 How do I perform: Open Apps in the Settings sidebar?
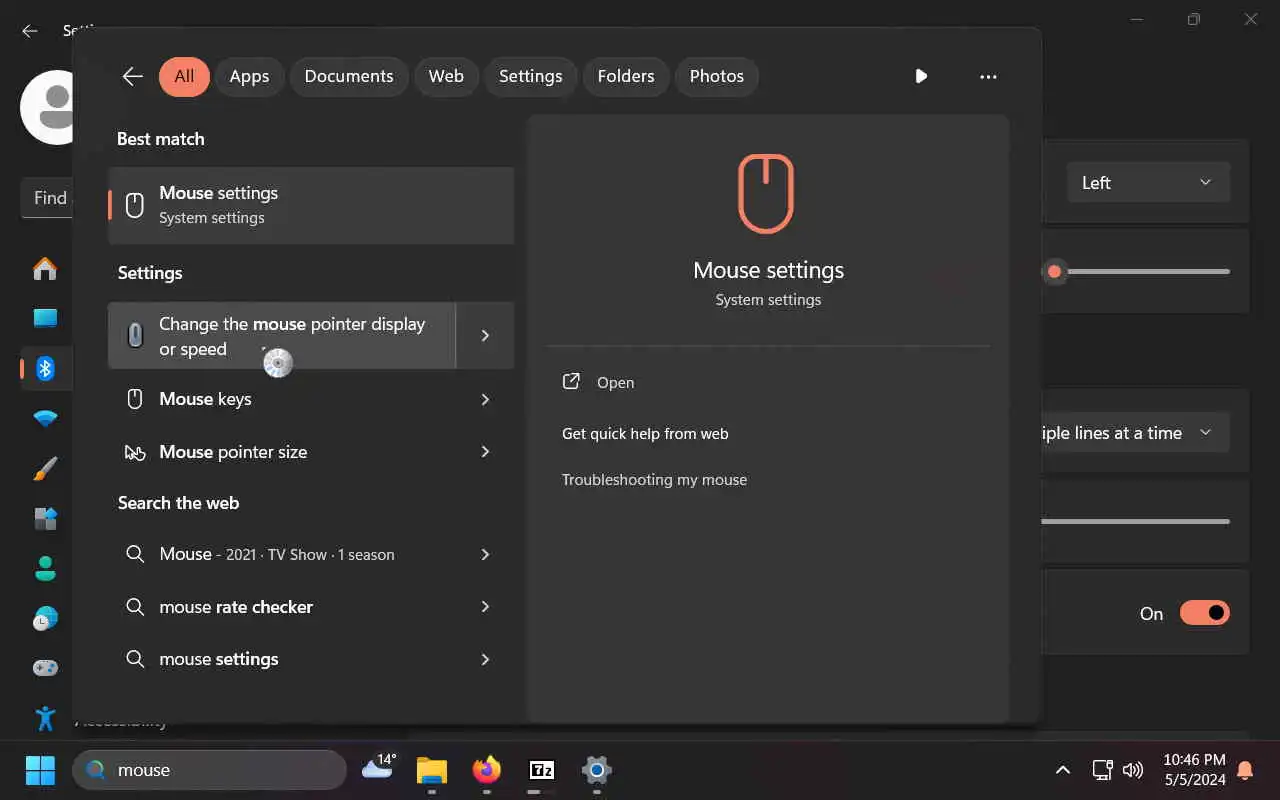coord(45,518)
